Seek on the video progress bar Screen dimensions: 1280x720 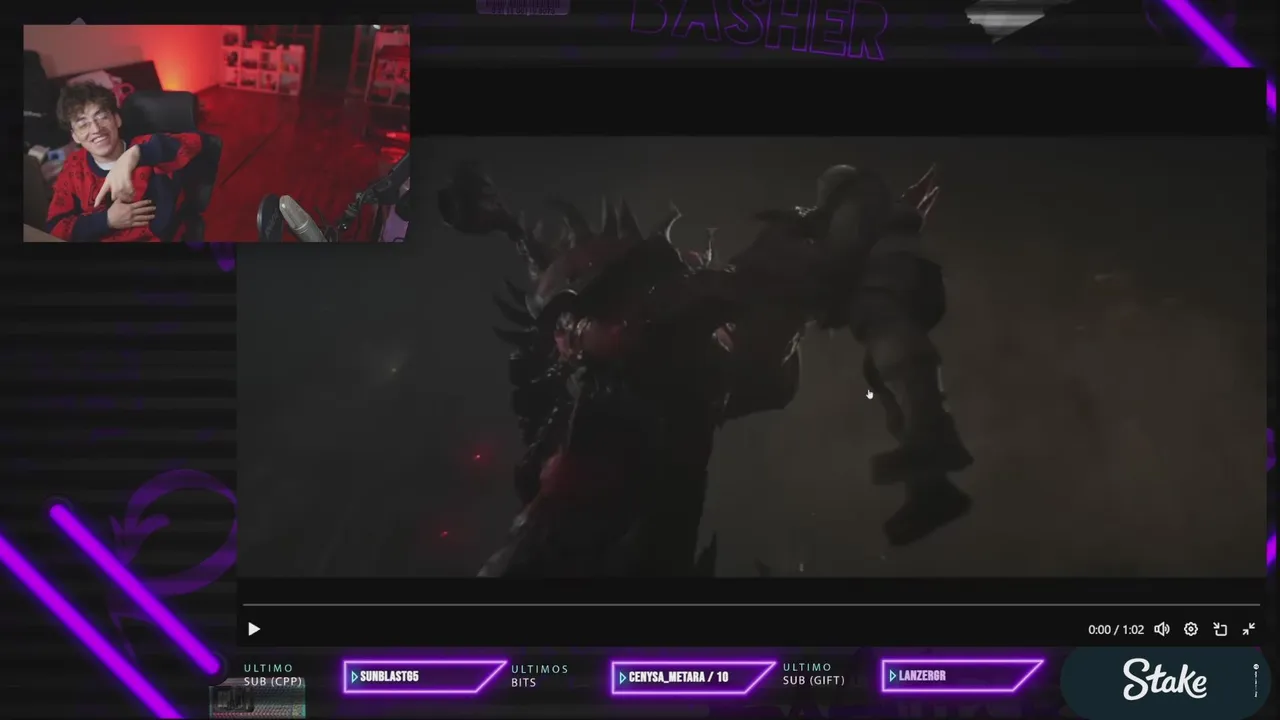coord(751,605)
